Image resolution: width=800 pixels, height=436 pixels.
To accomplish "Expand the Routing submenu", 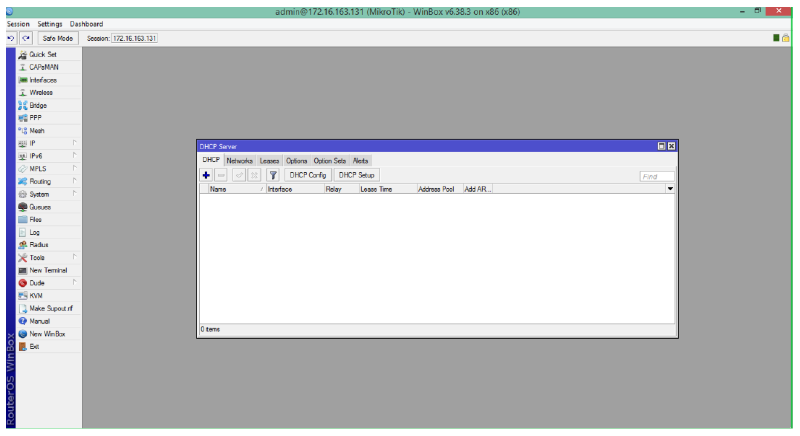I will [48, 182].
